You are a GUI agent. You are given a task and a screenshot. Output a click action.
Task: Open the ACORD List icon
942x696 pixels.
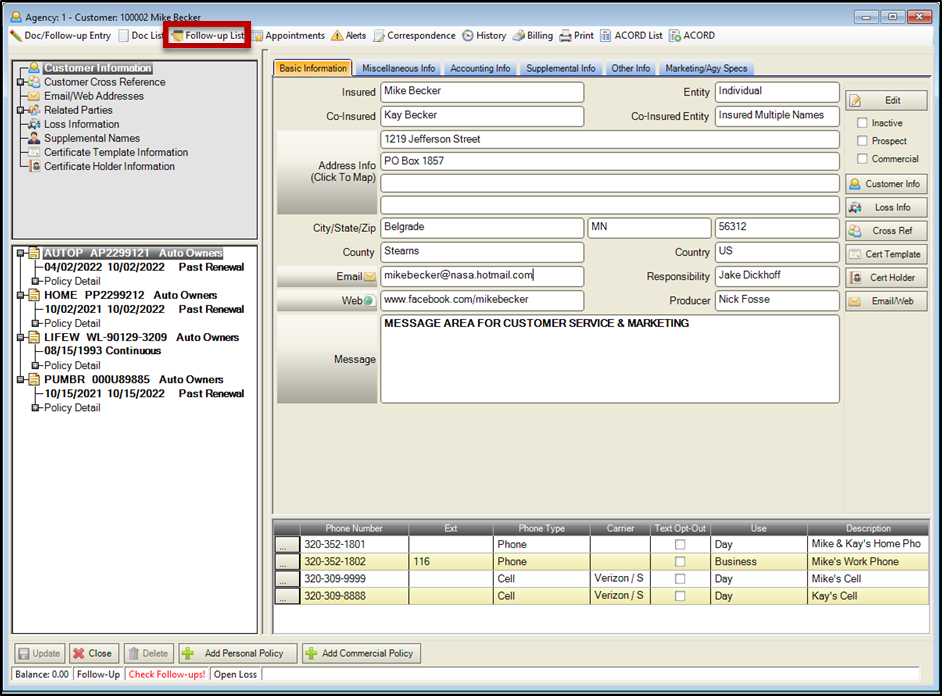click(x=606, y=36)
